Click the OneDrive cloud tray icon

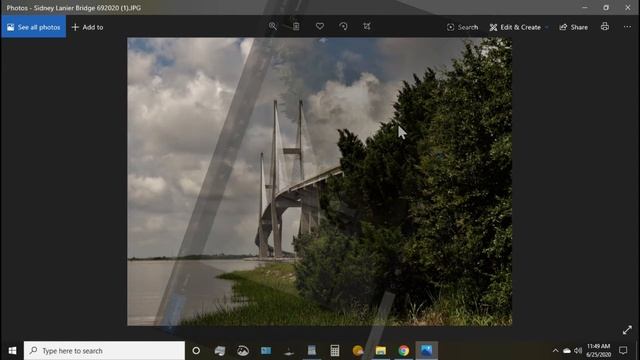pos(567,351)
